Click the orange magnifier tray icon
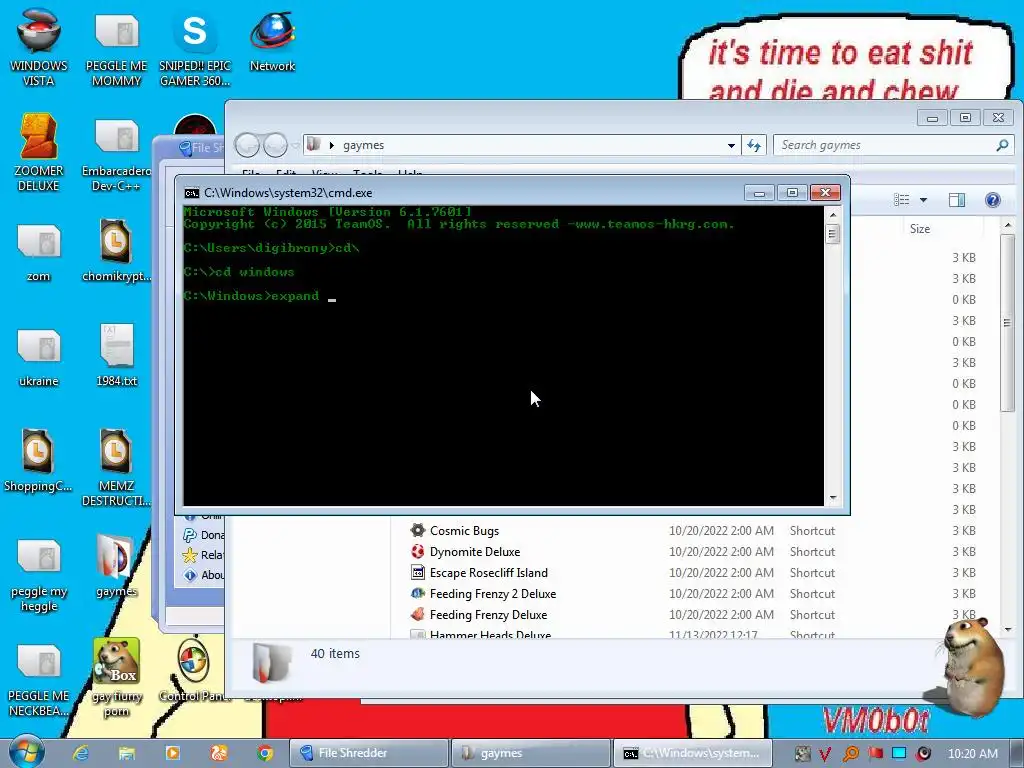Screen dimensions: 1024x768 (850, 754)
